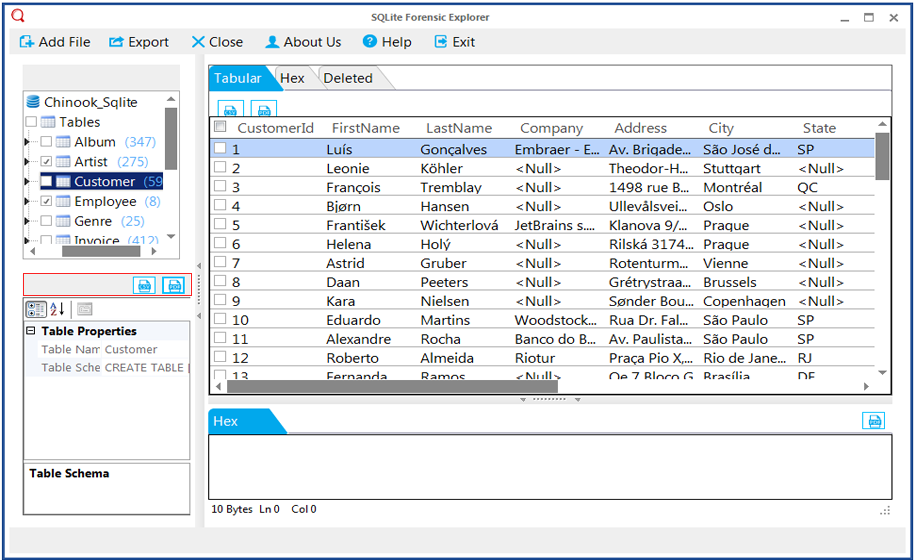
Task: Click the Chinook_Sqlite database icon
Action: point(33,102)
